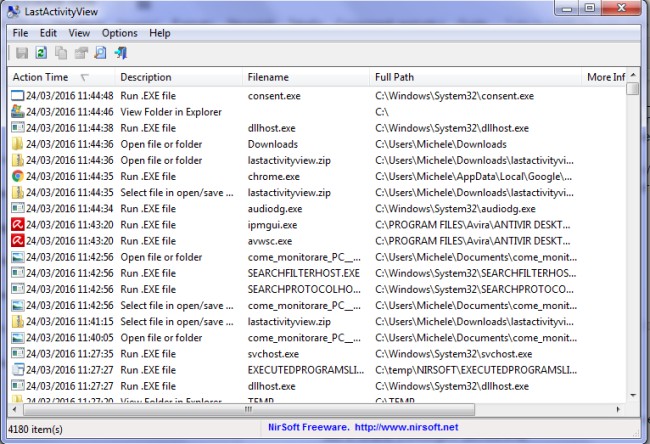Image resolution: width=650 pixels, height=444 pixels.
Task: Click the horizontal scrollbar left arrow
Action: pos(15,410)
